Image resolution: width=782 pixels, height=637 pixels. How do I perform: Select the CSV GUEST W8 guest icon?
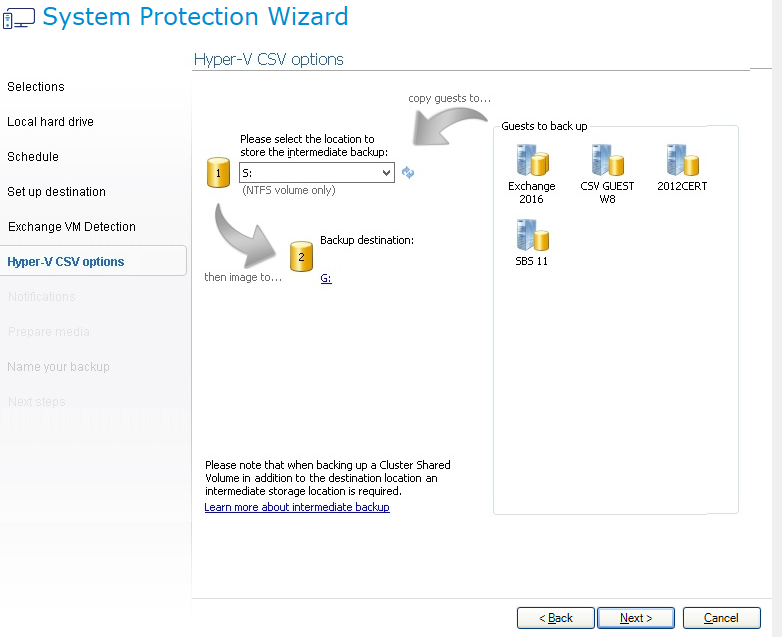607,161
